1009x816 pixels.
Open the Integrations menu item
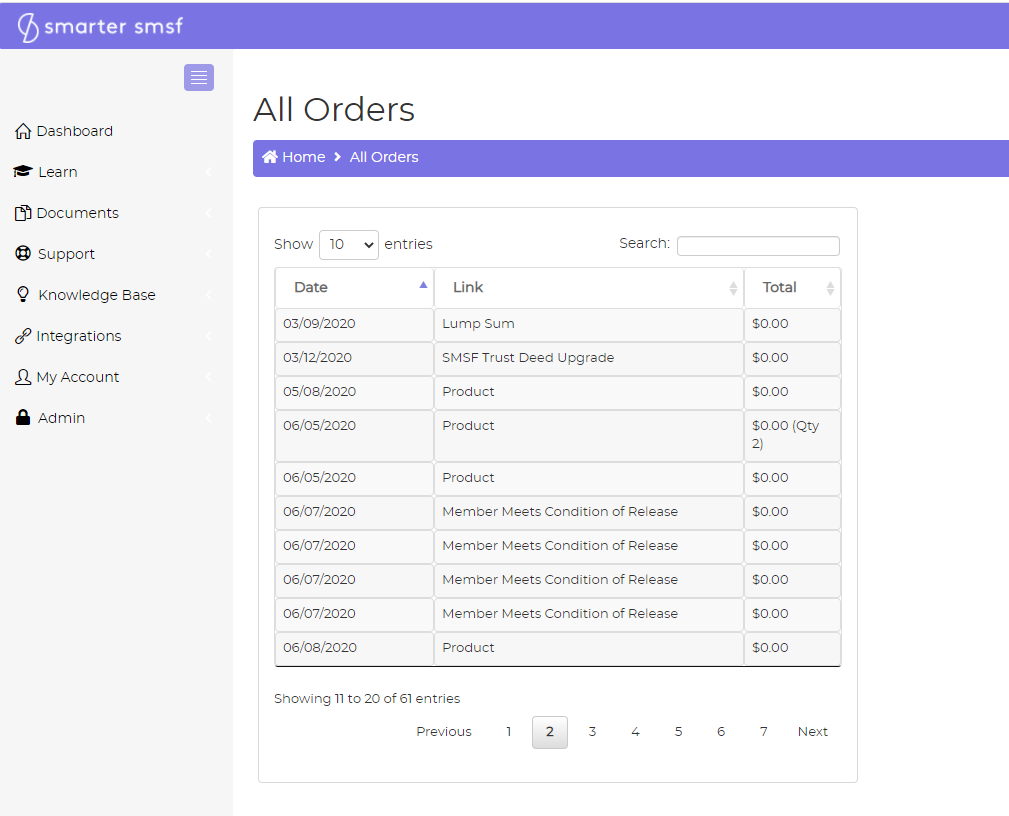79,336
